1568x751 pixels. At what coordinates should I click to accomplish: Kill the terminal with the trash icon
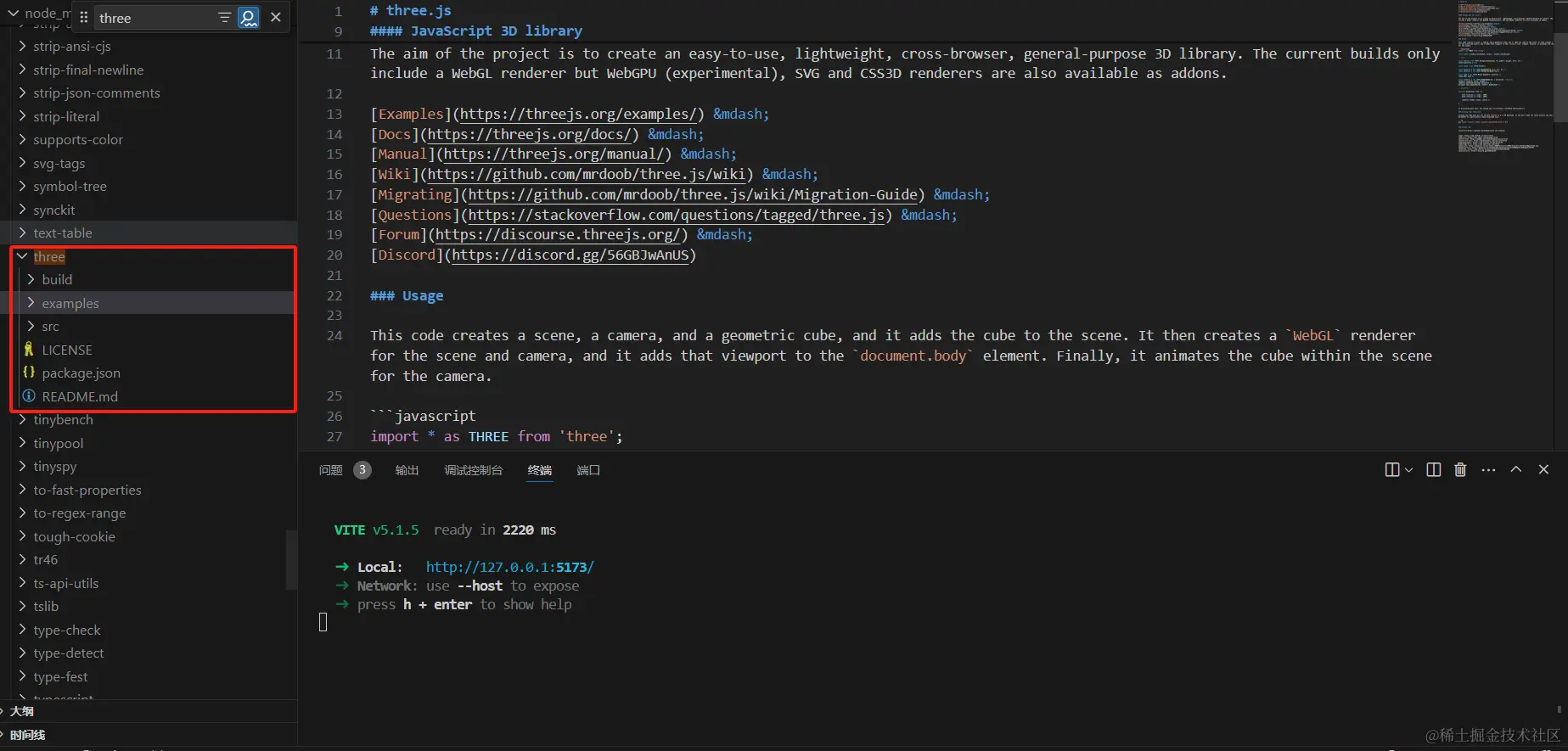(1460, 469)
